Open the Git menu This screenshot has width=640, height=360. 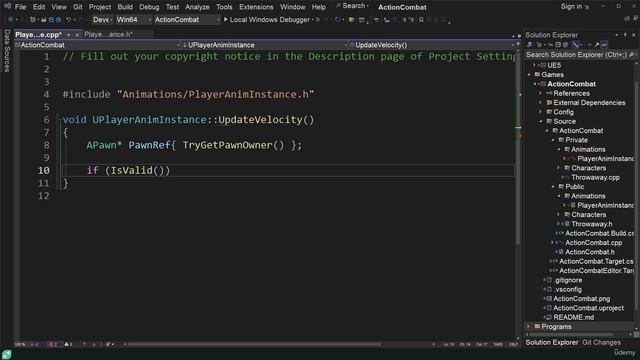(x=78, y=7)
